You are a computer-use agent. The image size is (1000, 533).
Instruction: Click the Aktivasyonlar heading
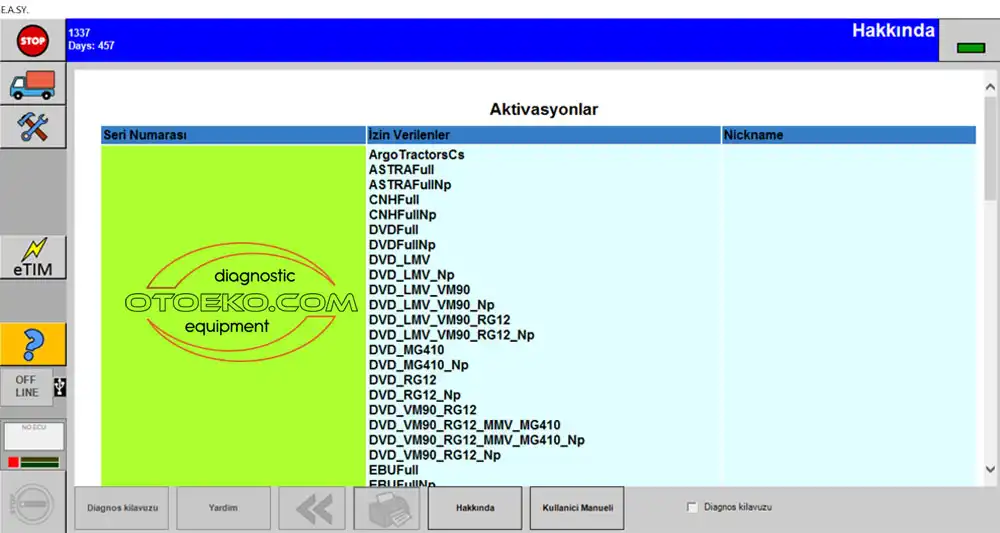[543, 109]
